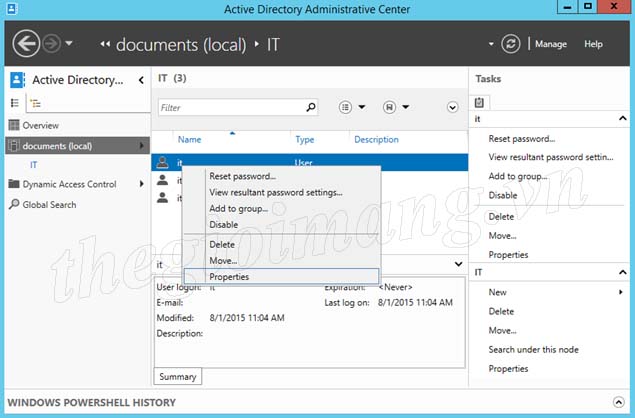Open Global Search
This screenshot has width=635, height=418.
[49, 205]
